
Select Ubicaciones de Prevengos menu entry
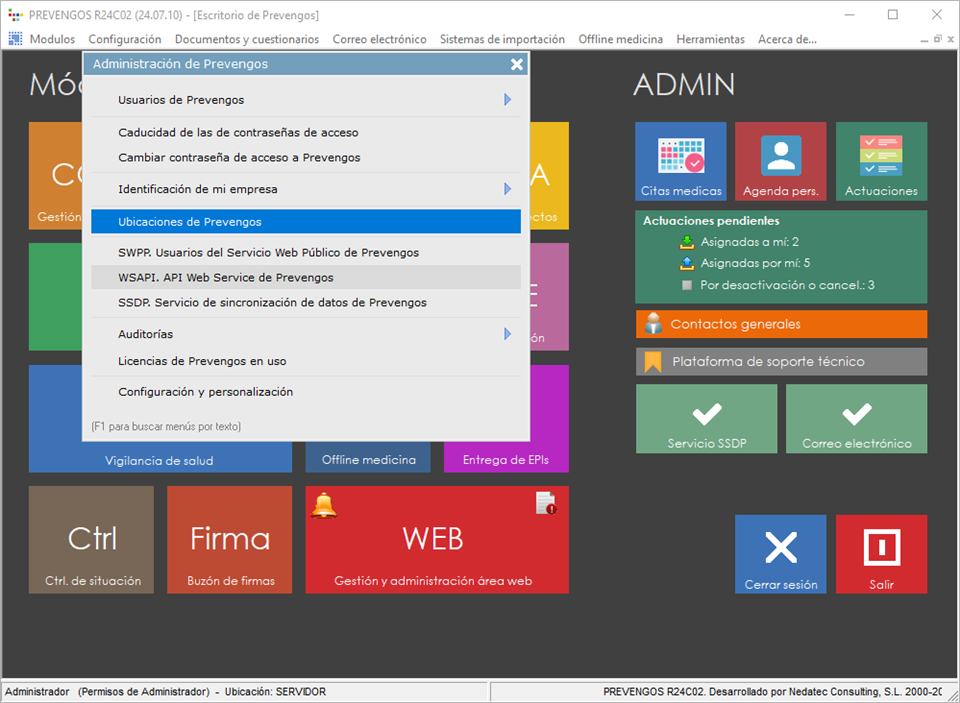pos(305,222)
